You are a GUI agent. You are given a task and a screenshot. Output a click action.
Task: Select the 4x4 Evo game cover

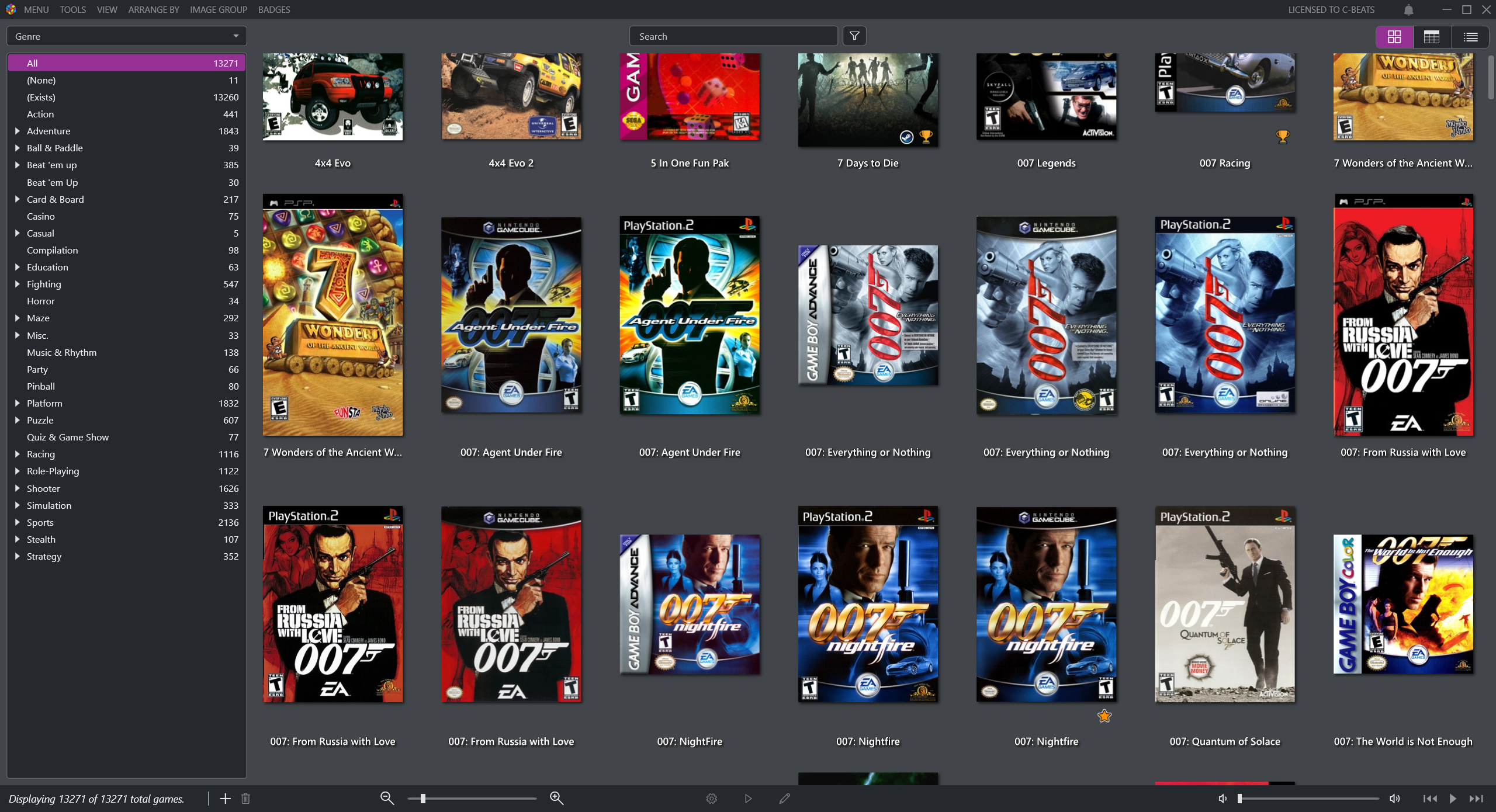tap(333, 97)
